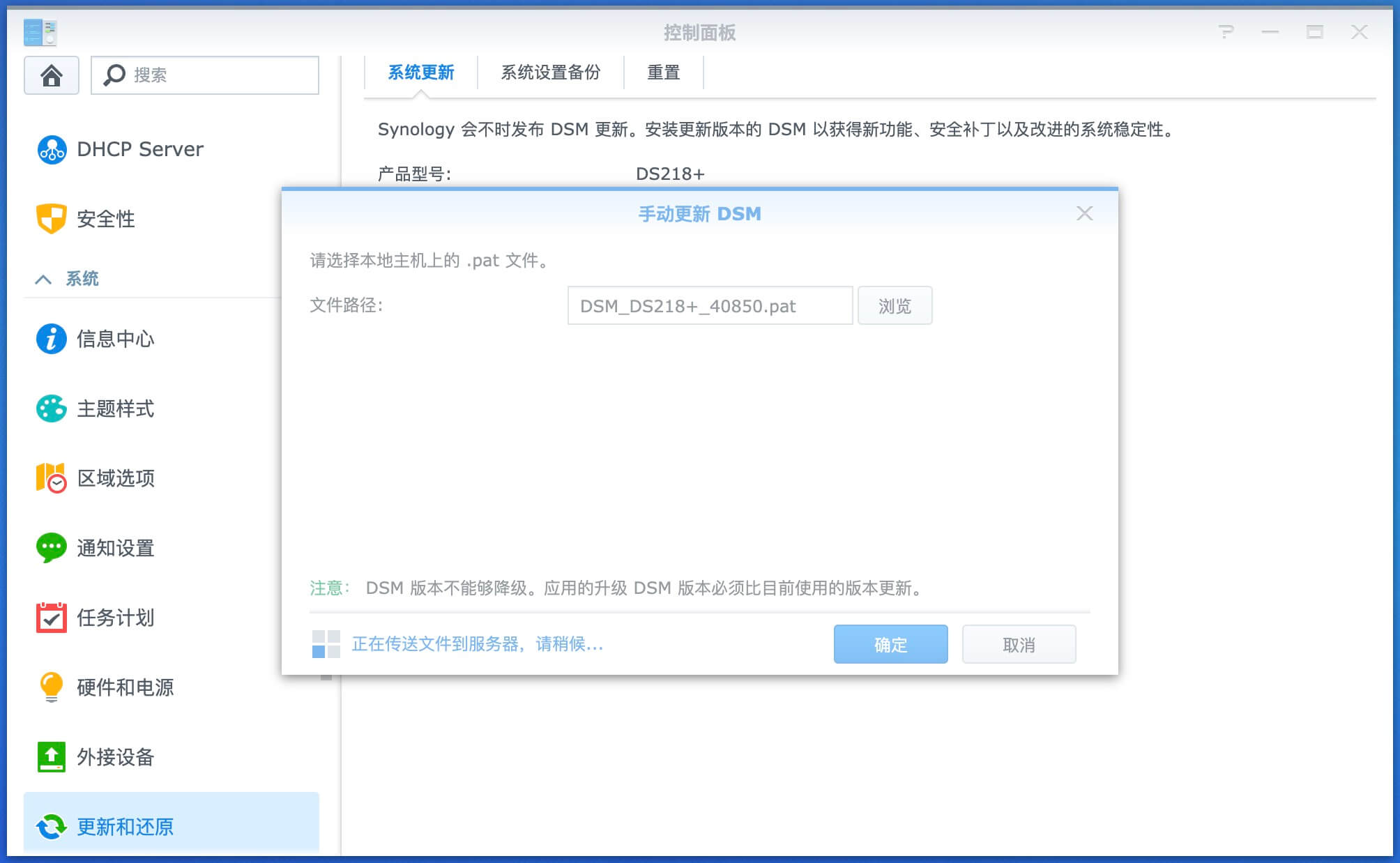Screen dimensions: 1400x863
Task: Collapse the 系统 section chevron
Action: [43, 280]
